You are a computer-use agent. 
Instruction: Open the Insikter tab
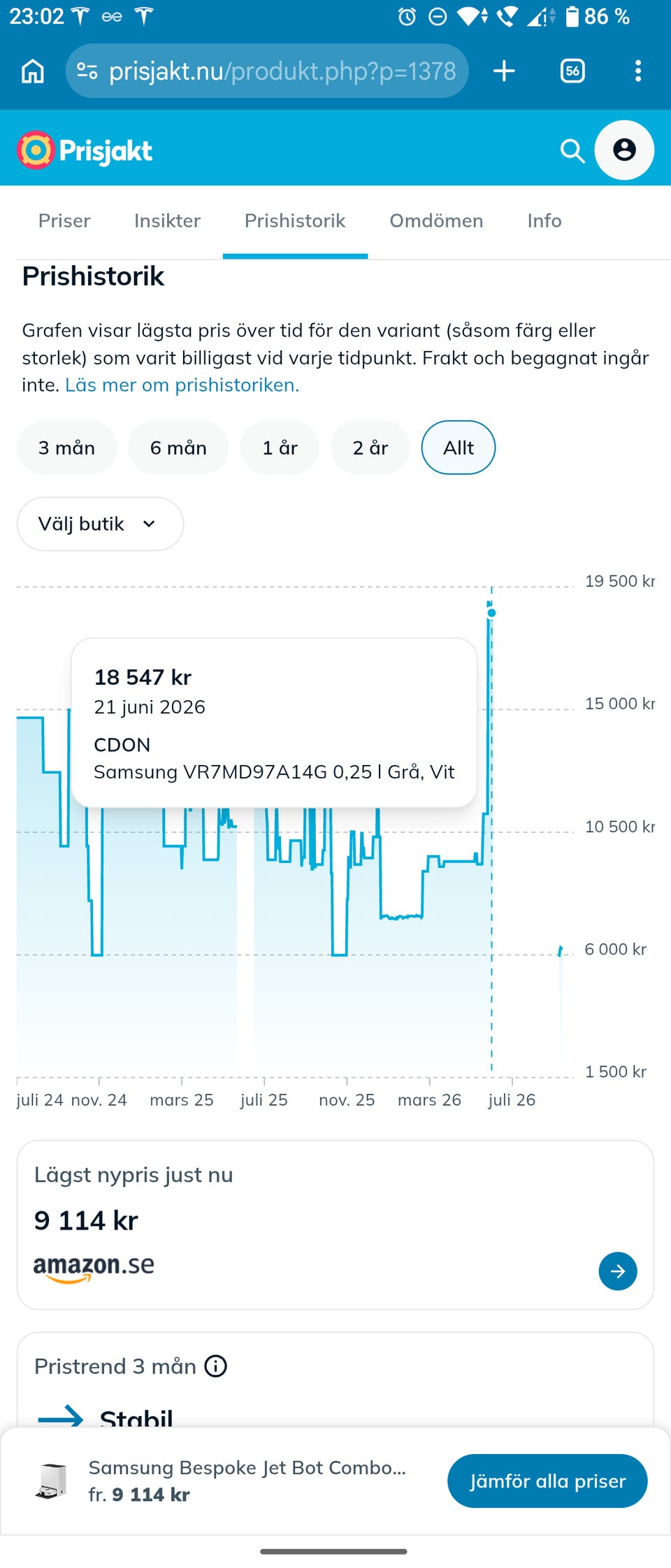click(x=167, y=221)
